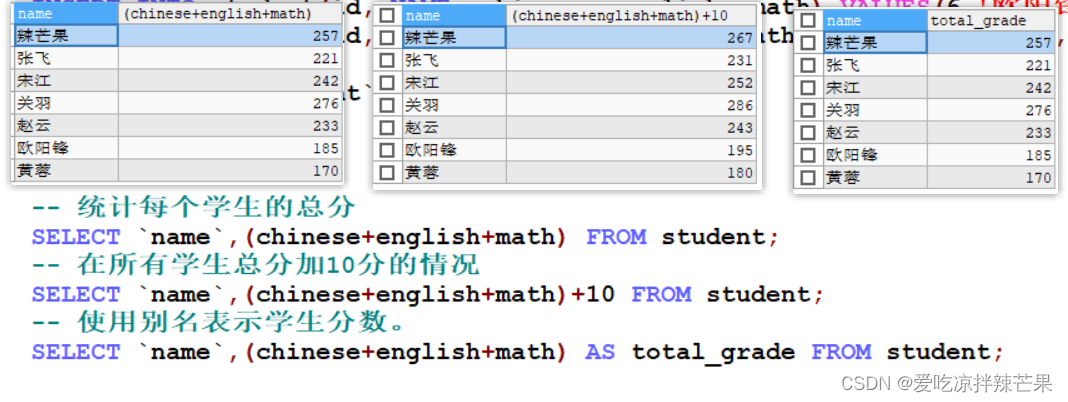Check 赵云 row box in +10 result table
Image resolution: width=1068 pixels, height=402 pixels.
388,128
